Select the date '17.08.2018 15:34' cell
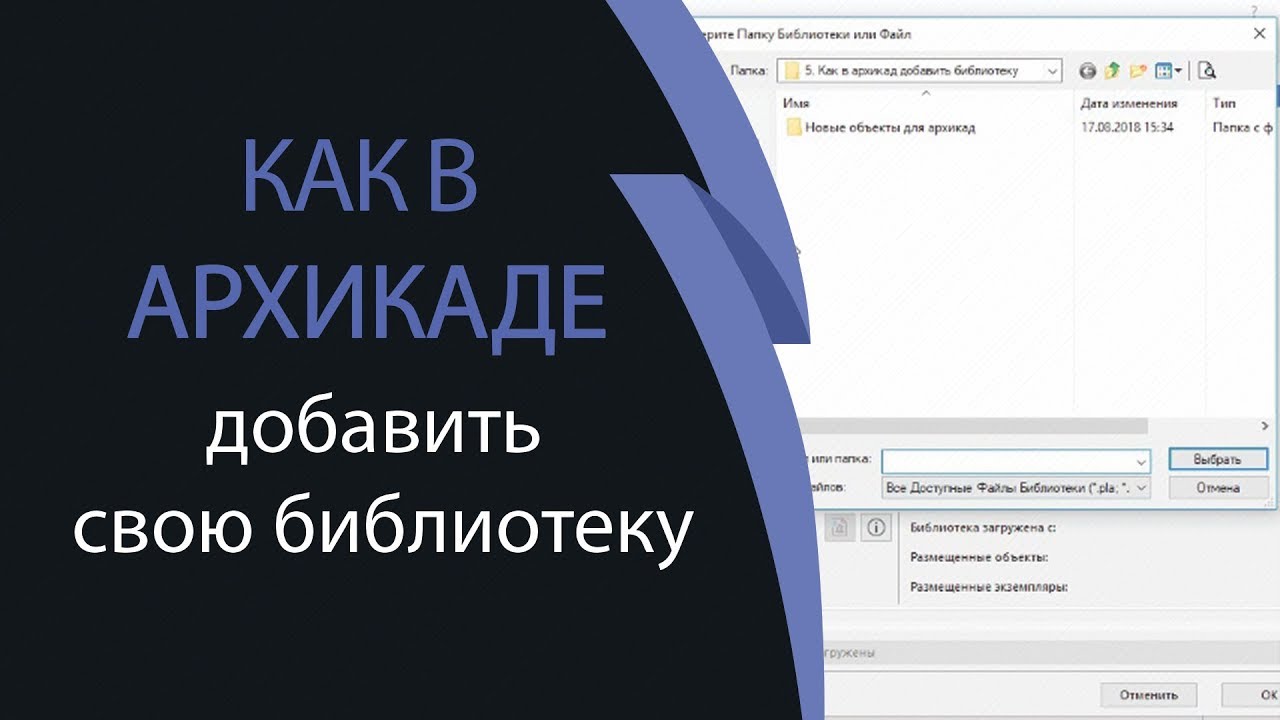Screen dimensions: 1280x720 [1127, 127]
